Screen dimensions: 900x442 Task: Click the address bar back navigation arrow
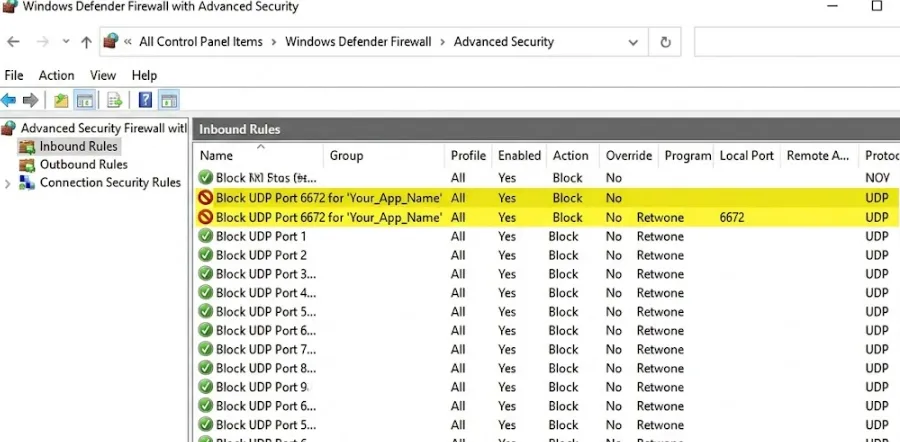(13, 42)
